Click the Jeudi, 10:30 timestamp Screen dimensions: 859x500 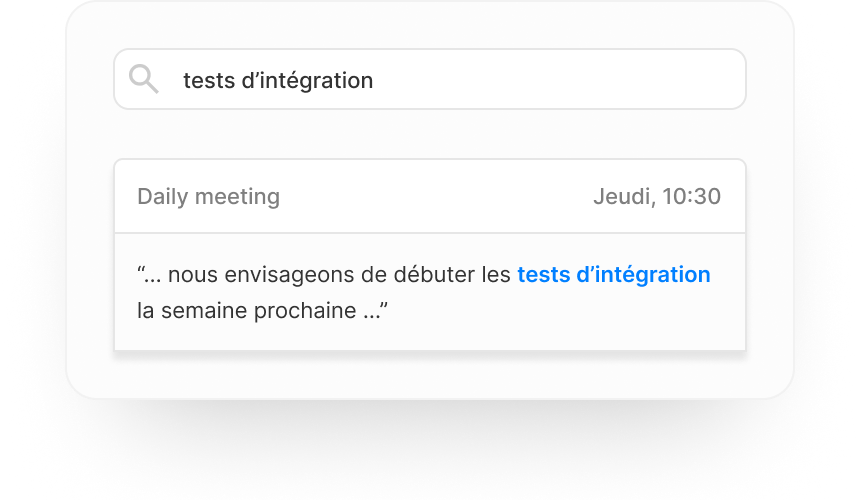[x=657, y=196]
